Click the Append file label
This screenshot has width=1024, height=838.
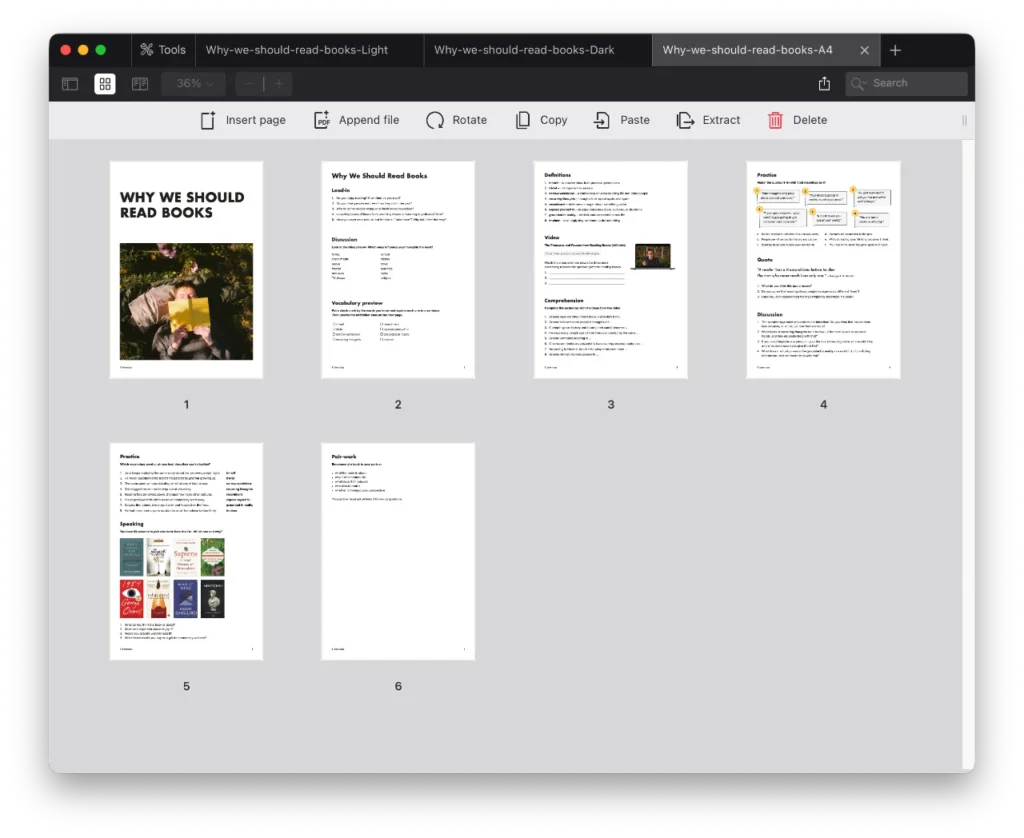click(x=368, y=120)
